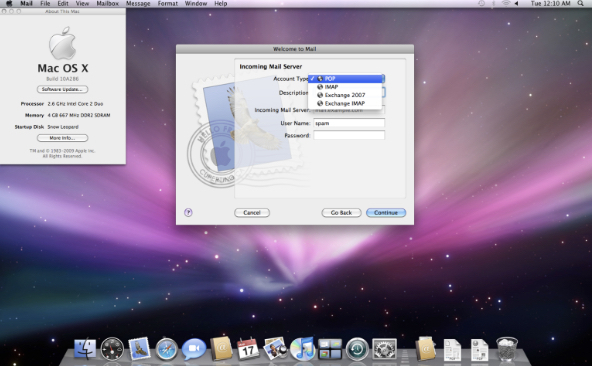Pick Exchange IMAP from the list
This screenshot has height=366, width=592.
345,103
